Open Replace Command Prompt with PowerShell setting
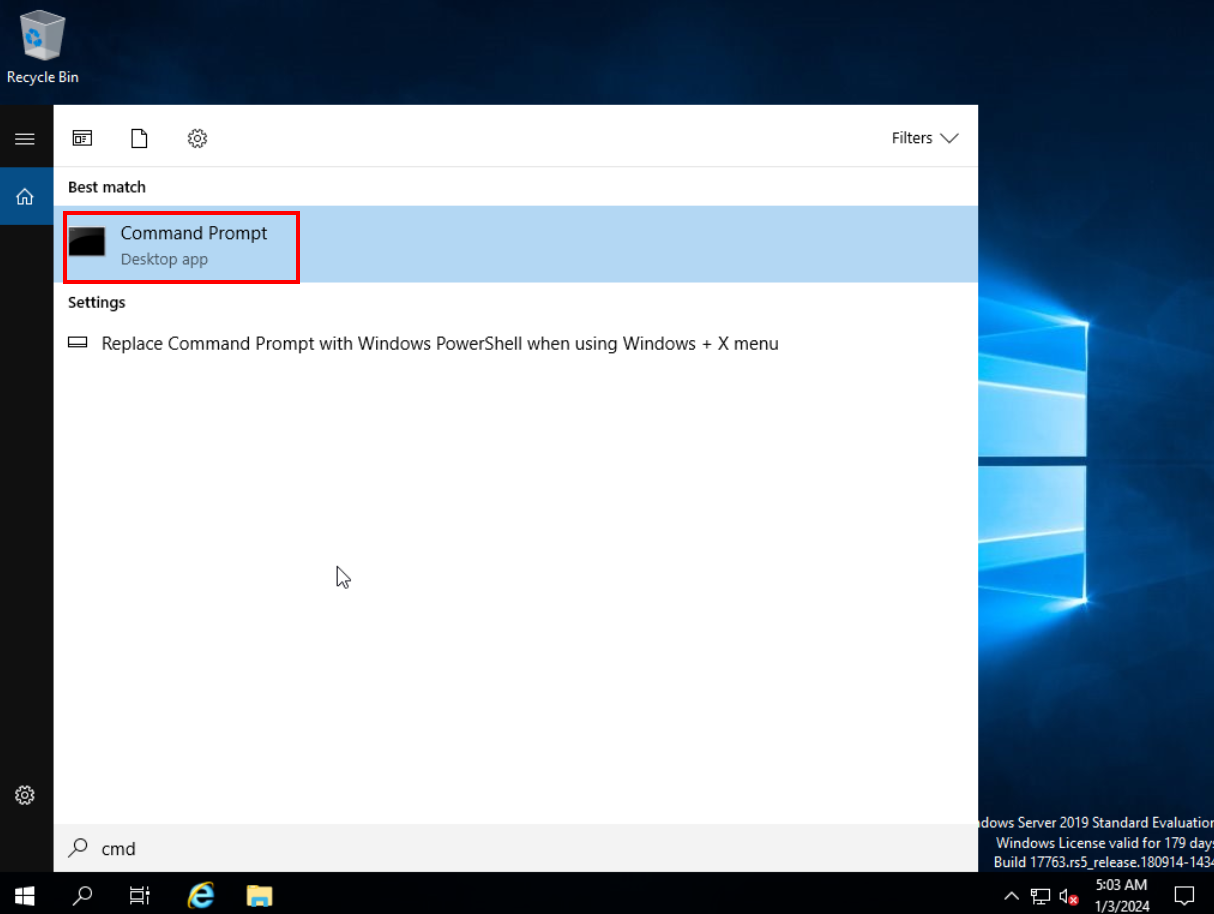Screen dimensions: 1214x914 [440, 344]
